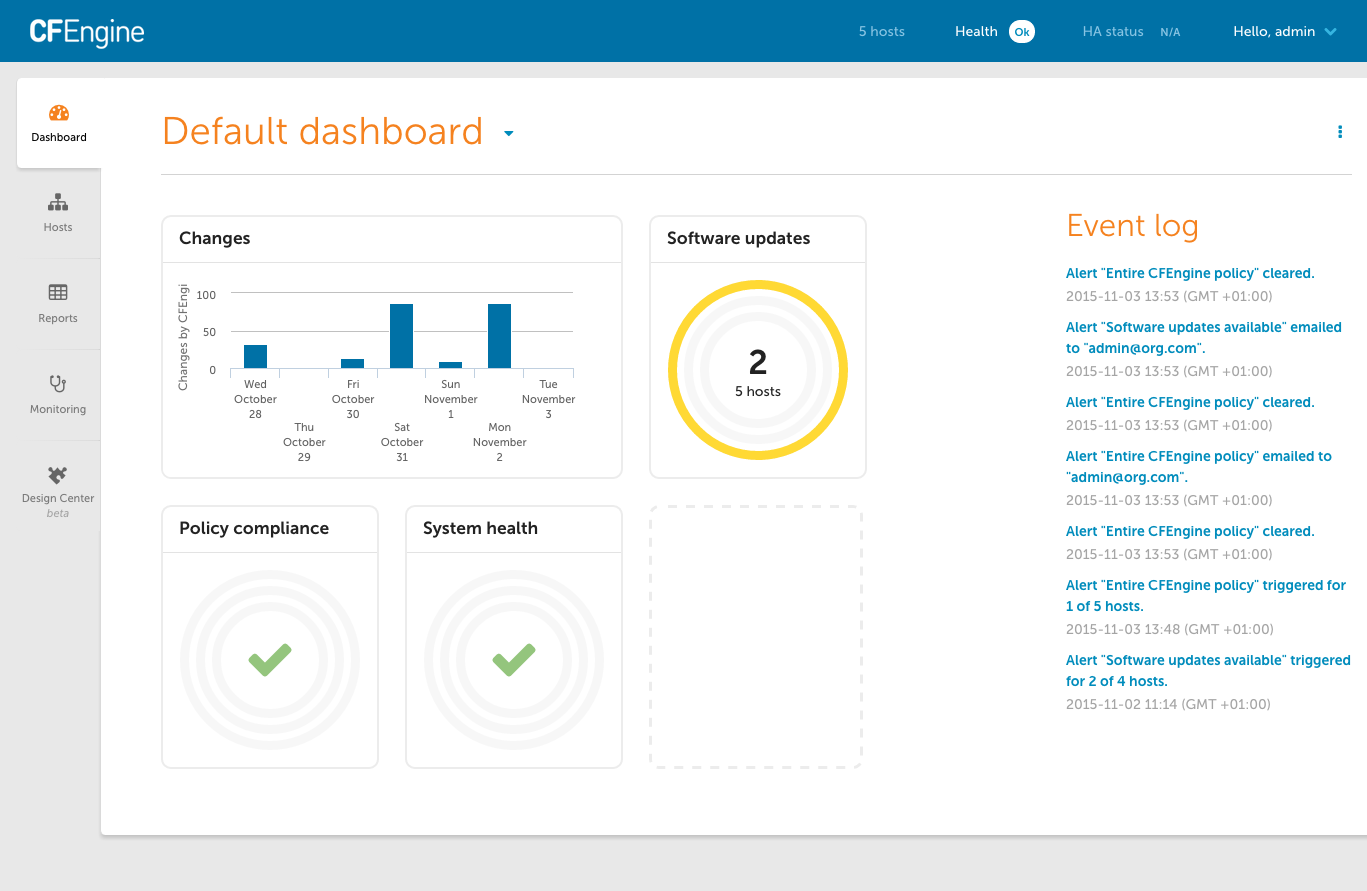Screen dimensions: 1367x891
Task: Click the Policy compliance green checkmark
Action: [x=270, y=660]
